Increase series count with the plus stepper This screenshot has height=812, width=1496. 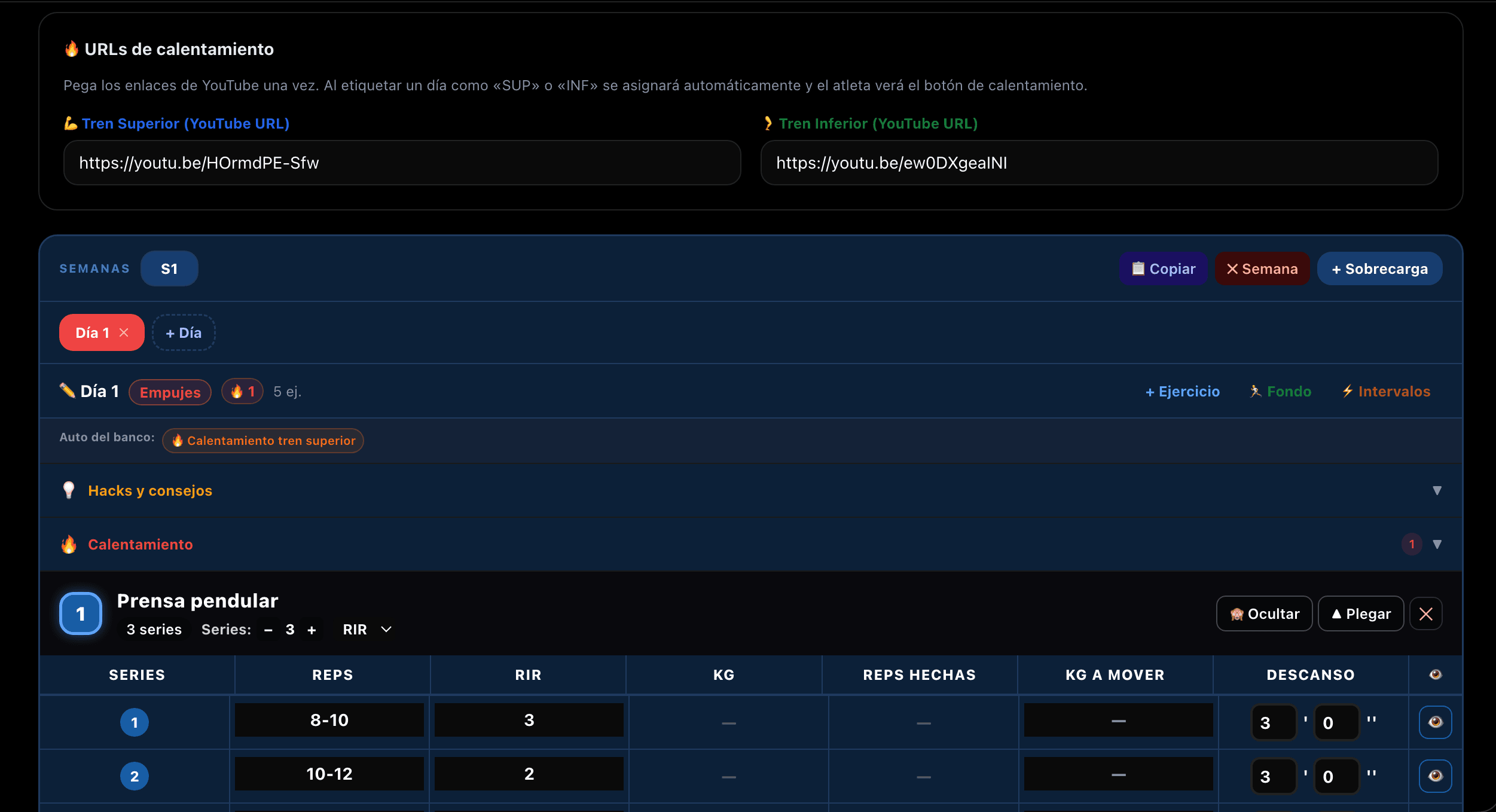312,630
